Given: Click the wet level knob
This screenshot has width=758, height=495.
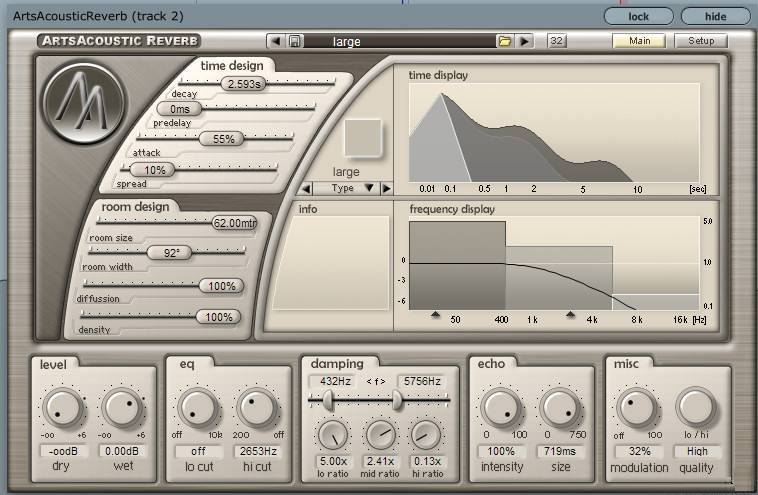Looking at the screenshot, I should click(x=123, y=408).
